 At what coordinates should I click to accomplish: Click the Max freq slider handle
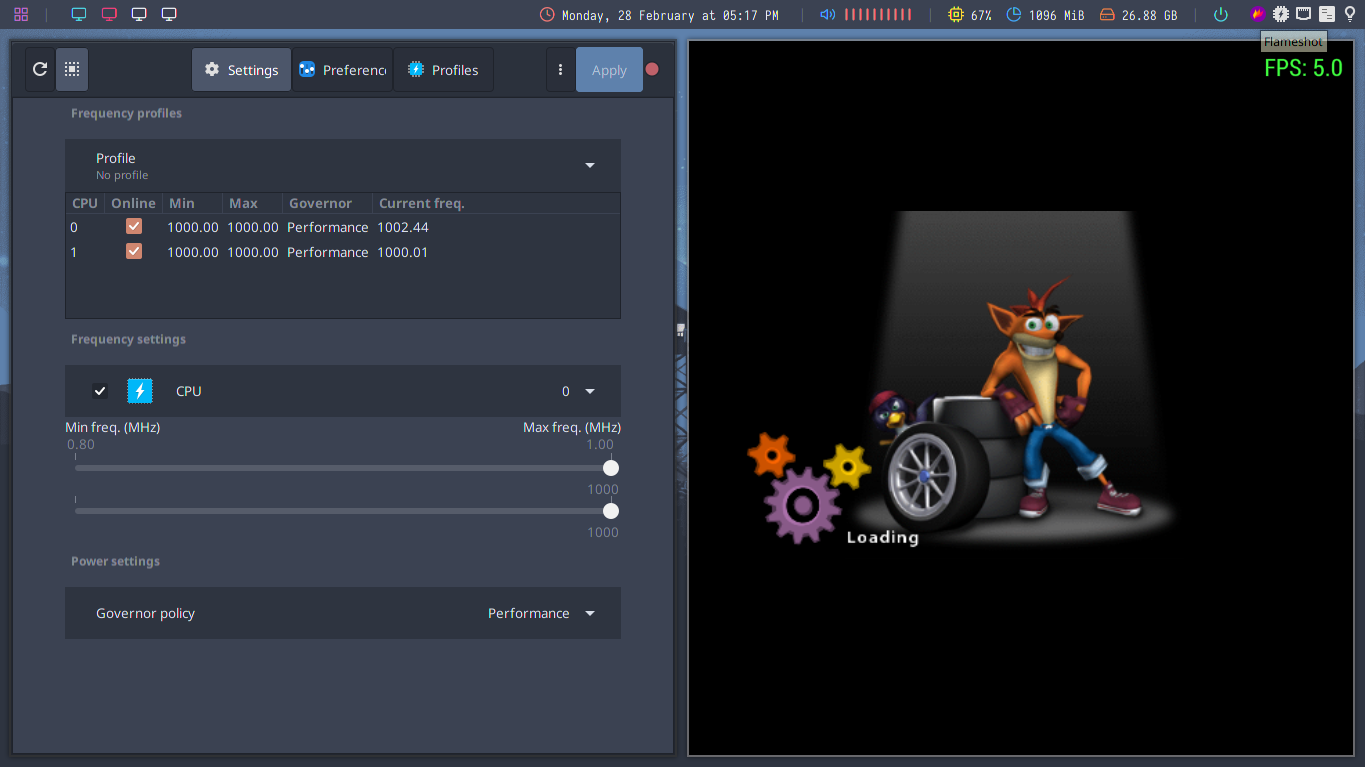tap(611, 511)
